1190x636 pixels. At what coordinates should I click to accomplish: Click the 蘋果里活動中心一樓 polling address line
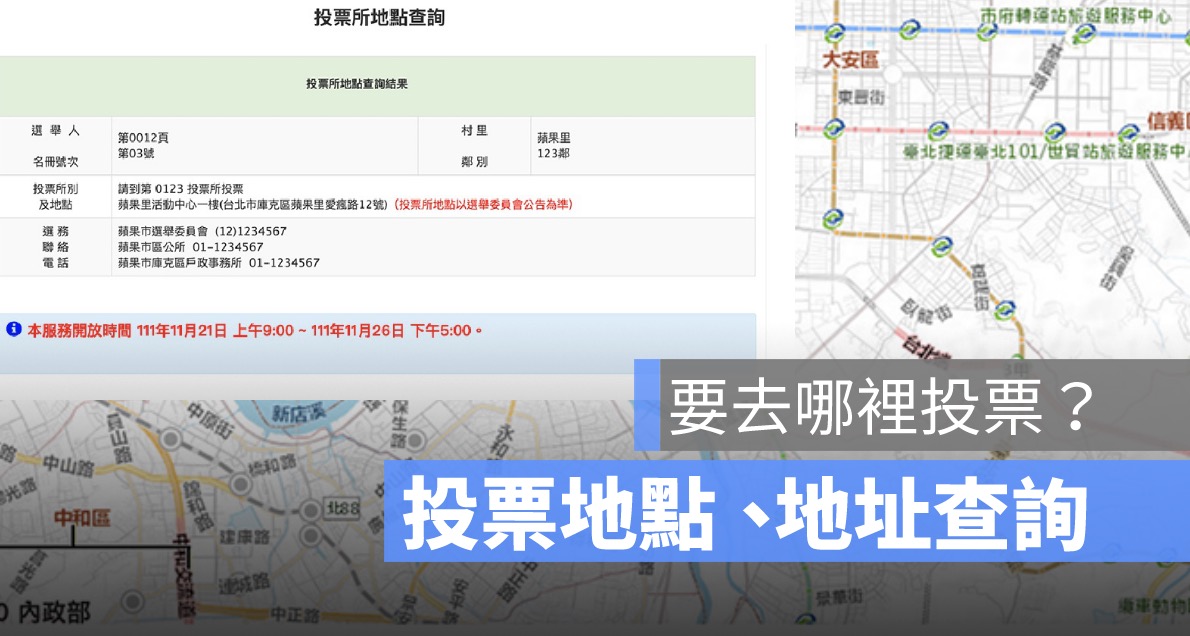[253, 204]
